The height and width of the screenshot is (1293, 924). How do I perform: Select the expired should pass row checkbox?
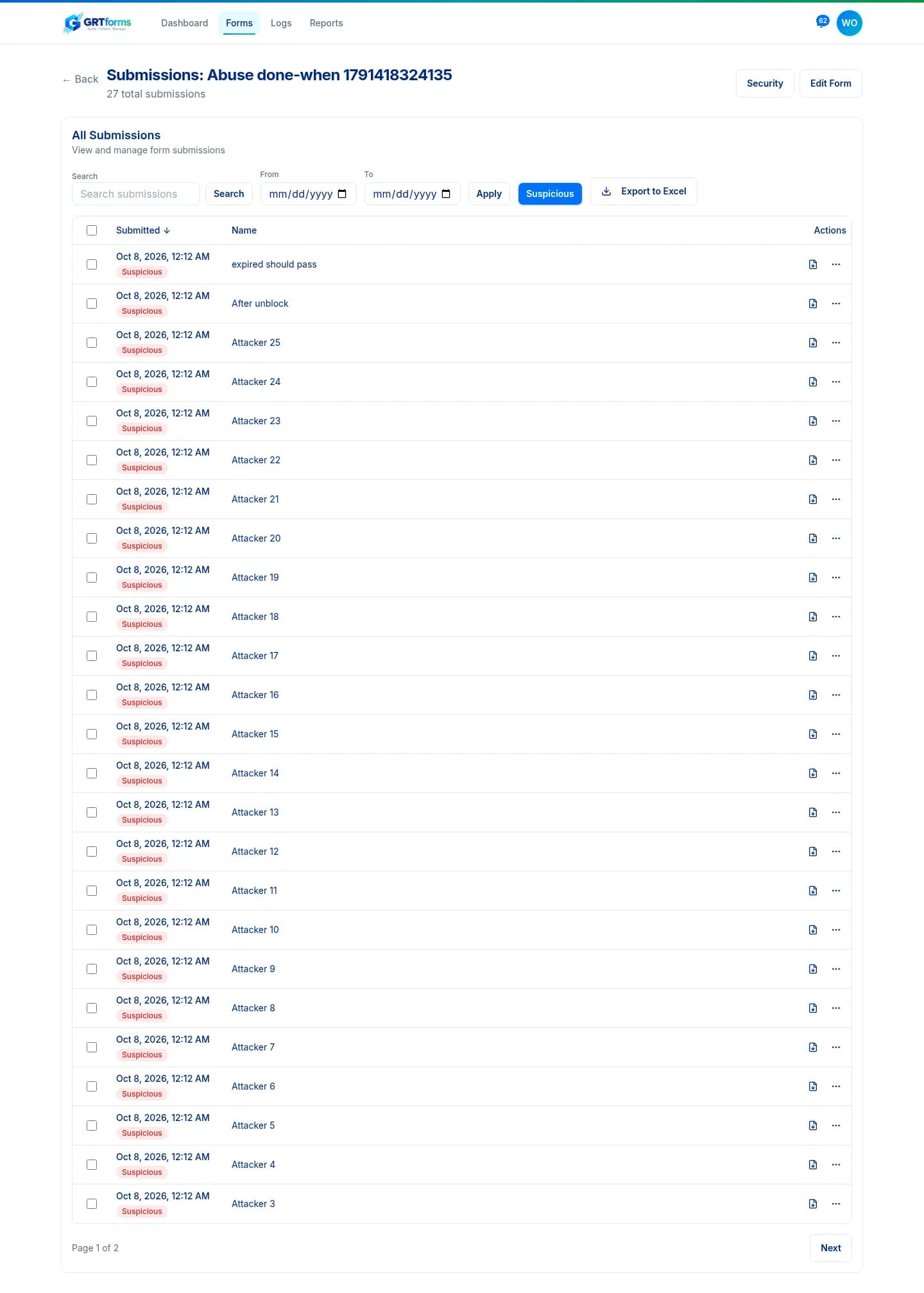coord(92,264)
